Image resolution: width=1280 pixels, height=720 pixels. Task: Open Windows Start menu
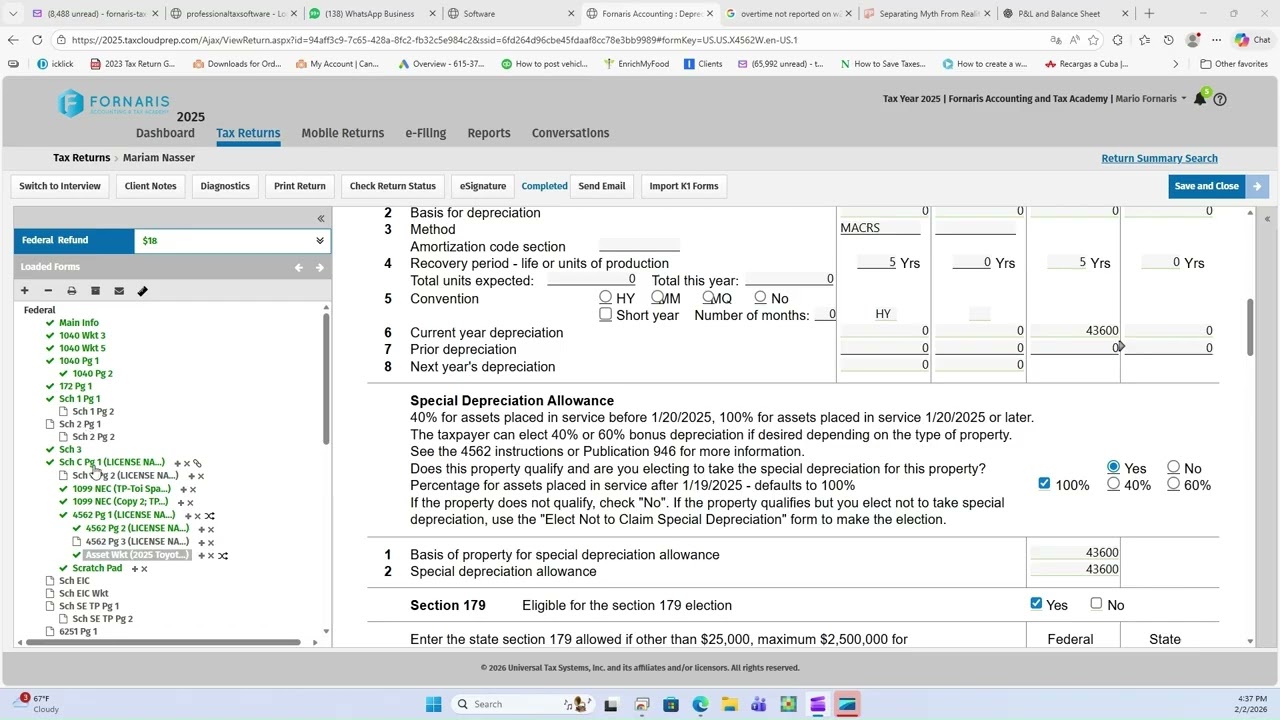click(x=433, y=704)
